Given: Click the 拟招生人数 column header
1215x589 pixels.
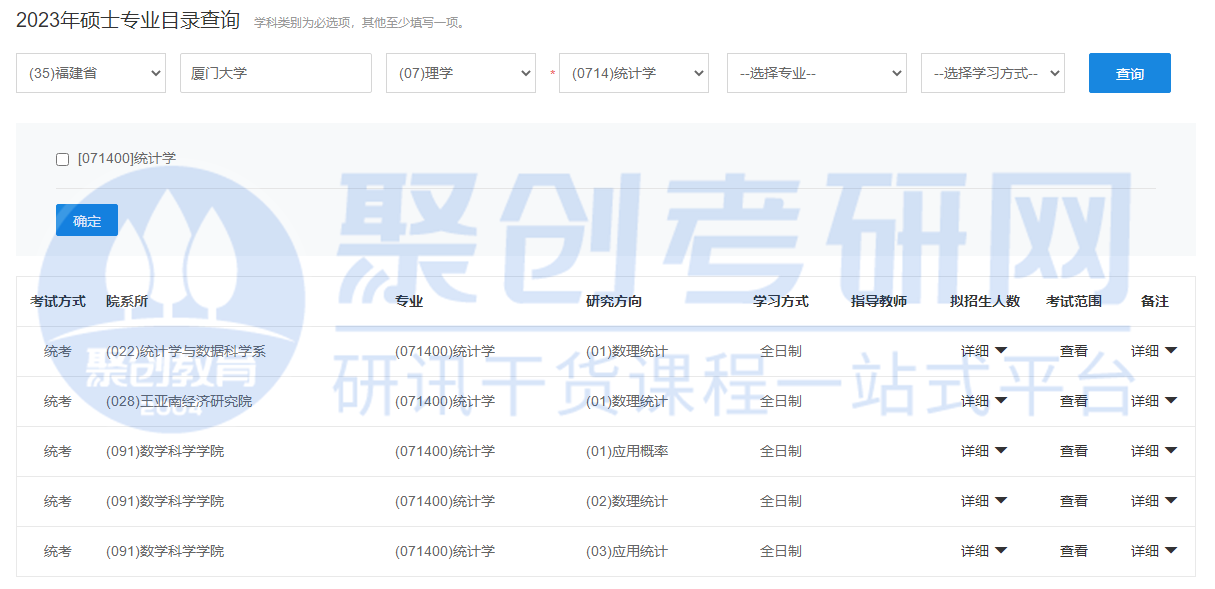Looking at the screenshot, I should (x=985, y=301).
